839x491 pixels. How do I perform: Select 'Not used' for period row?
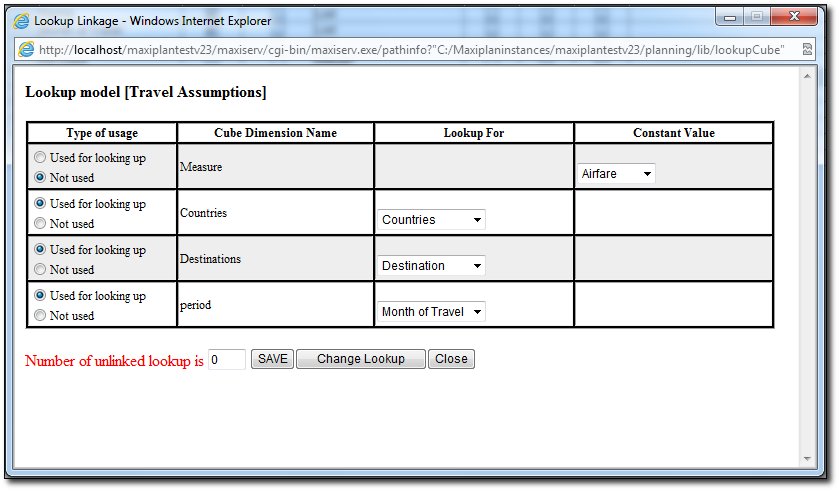pos(40,316)
